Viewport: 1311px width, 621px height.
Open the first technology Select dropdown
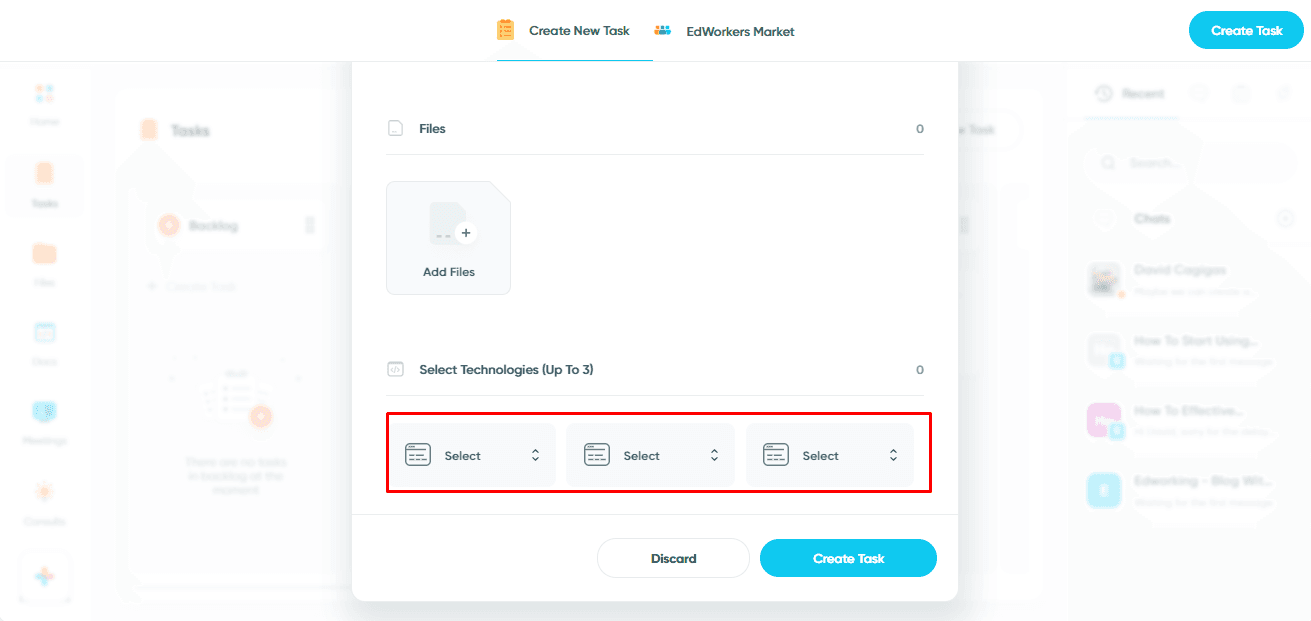point(472,455)
